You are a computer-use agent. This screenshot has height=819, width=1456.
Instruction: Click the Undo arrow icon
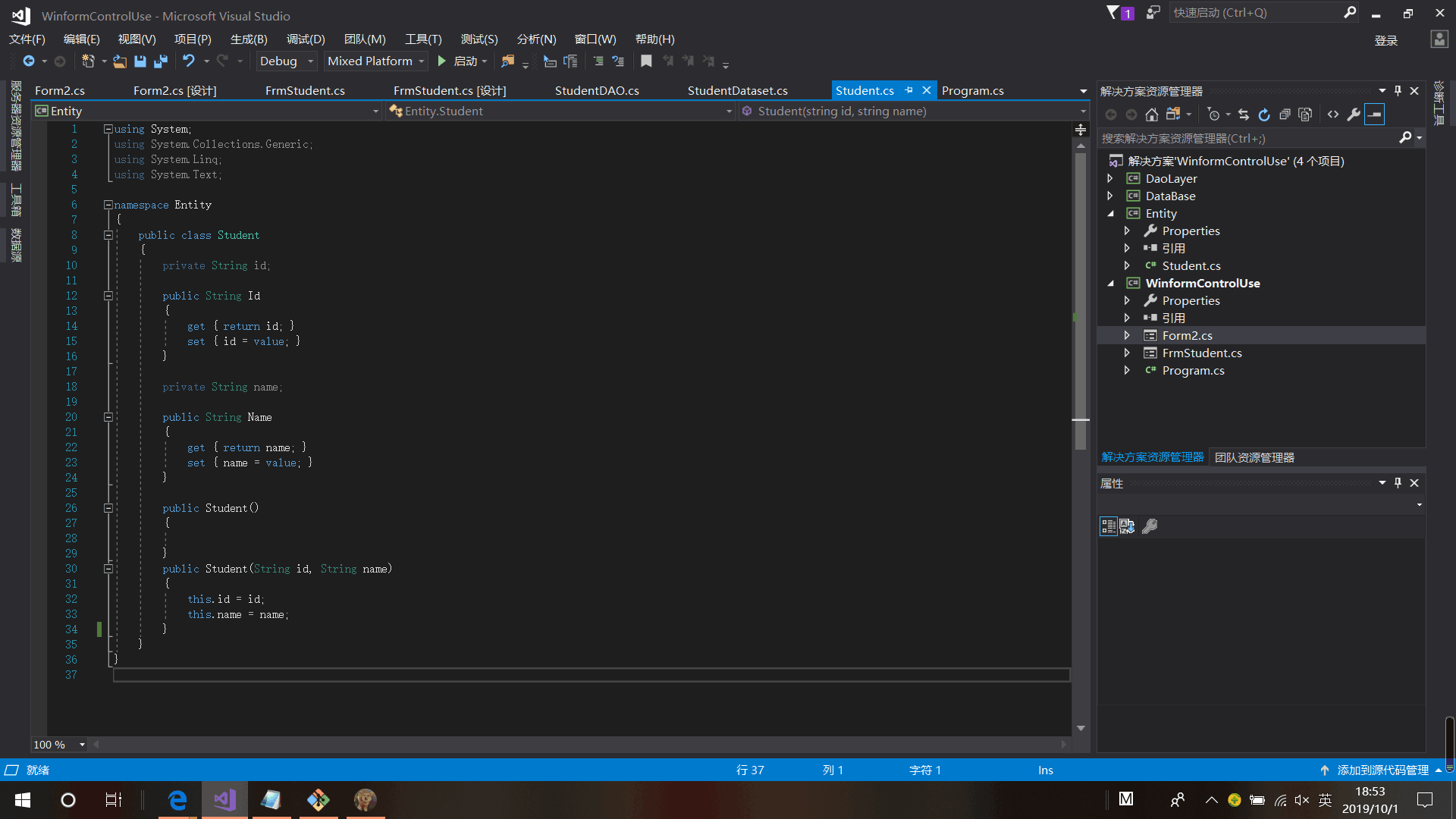189,61
